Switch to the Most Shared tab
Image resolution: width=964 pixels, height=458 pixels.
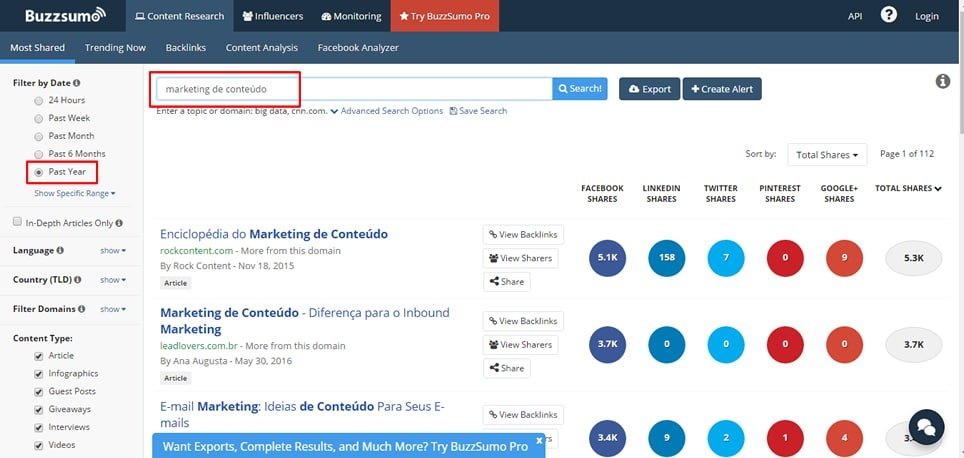click(38, 48)
